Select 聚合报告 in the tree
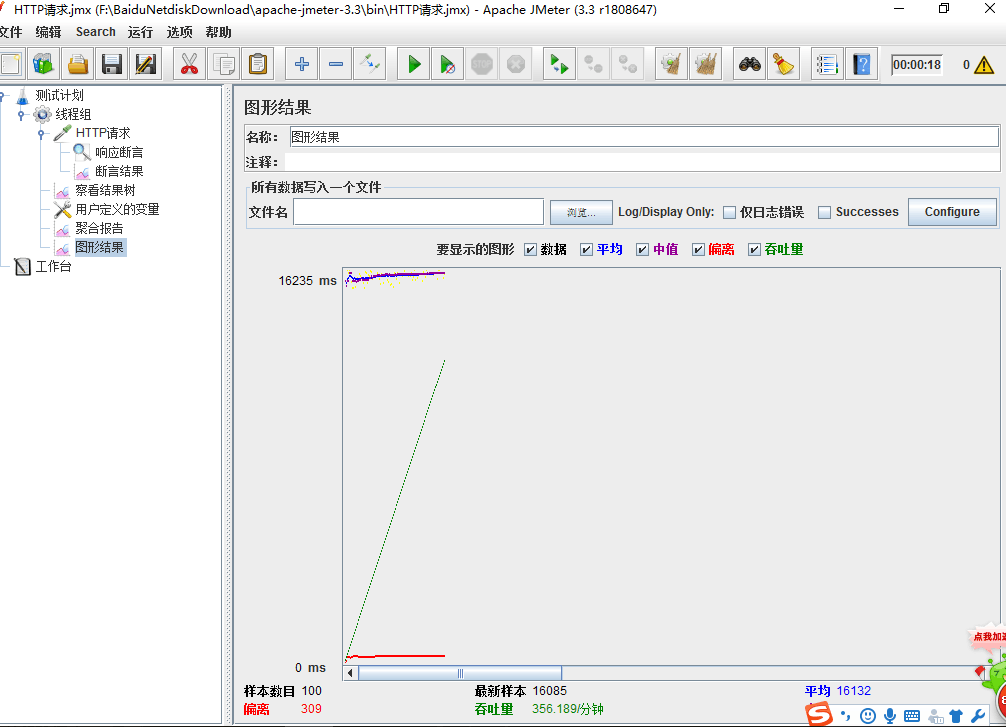The height and width of the screenshot is (727, 1006). click(x=99, y=228)
